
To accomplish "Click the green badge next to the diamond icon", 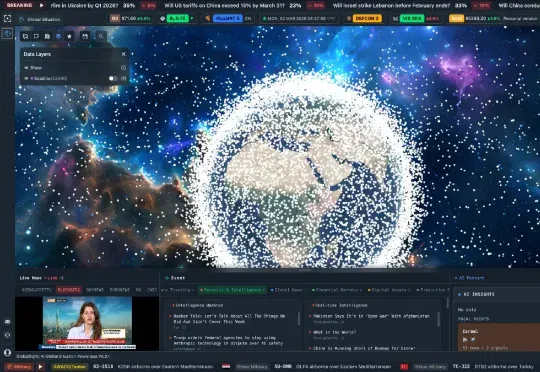I will pos(177,18).
